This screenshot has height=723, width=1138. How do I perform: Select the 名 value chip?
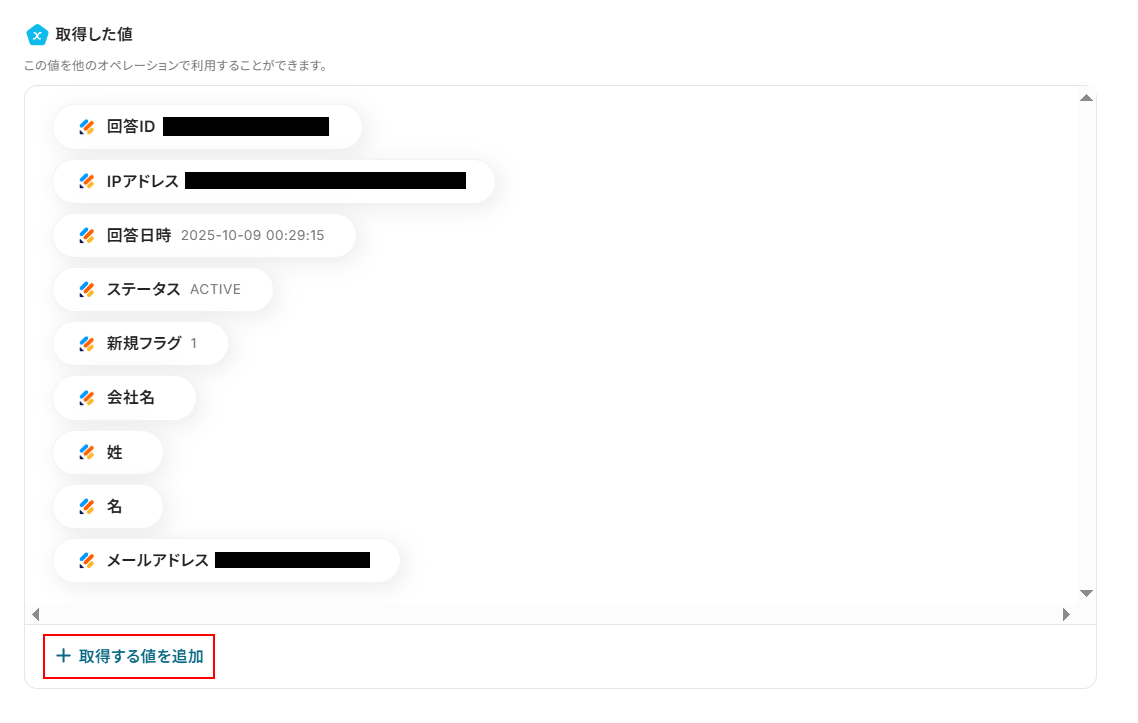(108, 506)
